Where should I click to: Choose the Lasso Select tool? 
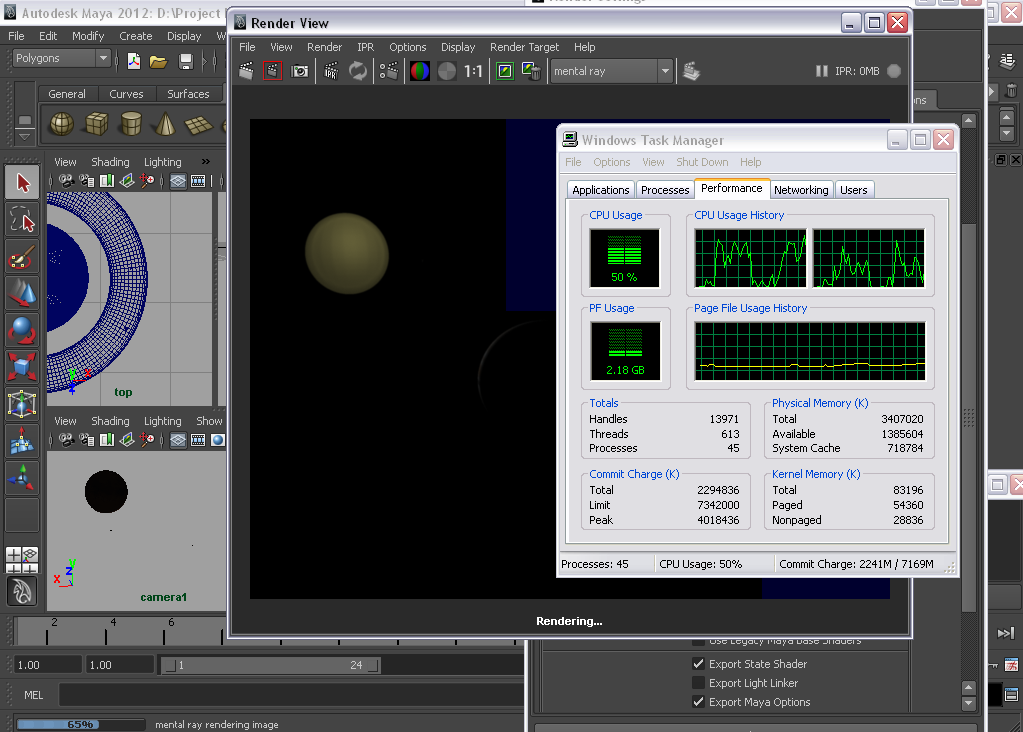(23, 220)
